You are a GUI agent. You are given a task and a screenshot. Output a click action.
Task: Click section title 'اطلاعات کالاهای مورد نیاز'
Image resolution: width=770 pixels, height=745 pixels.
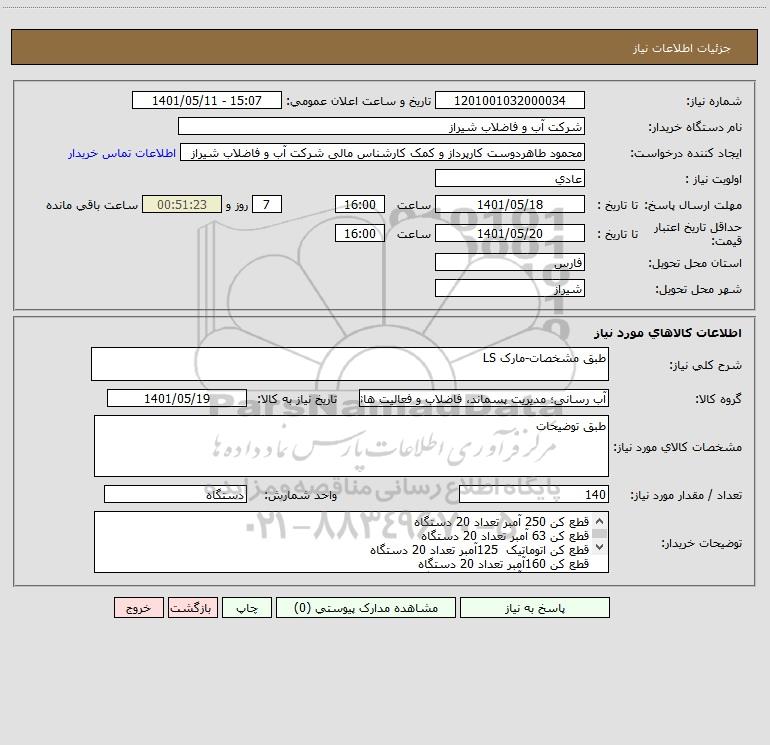(x=668, y=333)
